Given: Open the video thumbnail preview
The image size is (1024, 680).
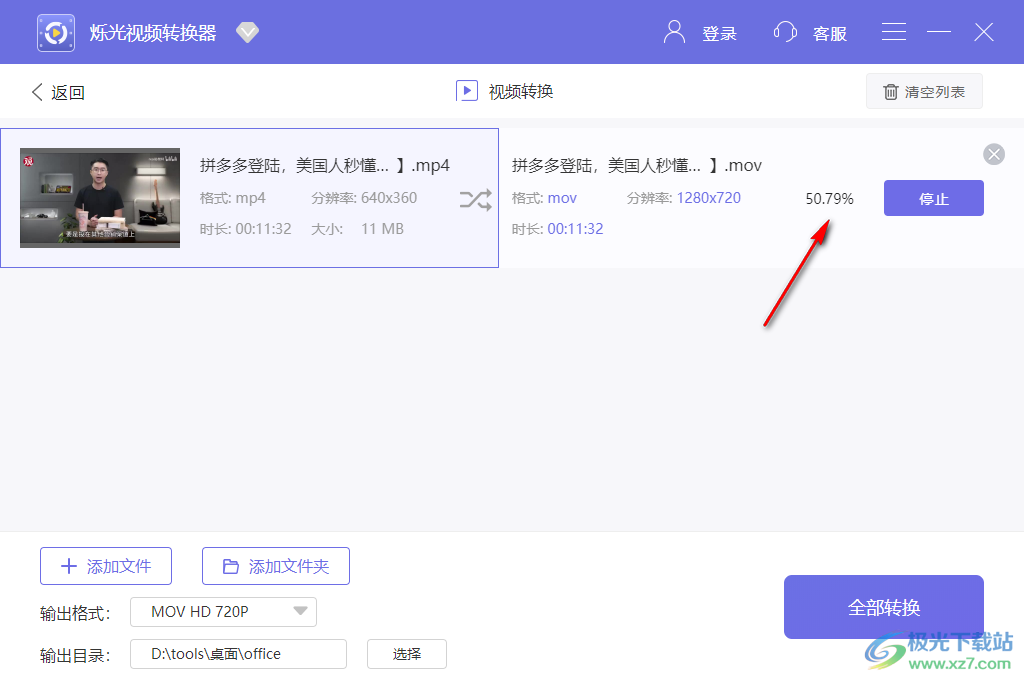Looking at the screenshot, I should (100, 198).
